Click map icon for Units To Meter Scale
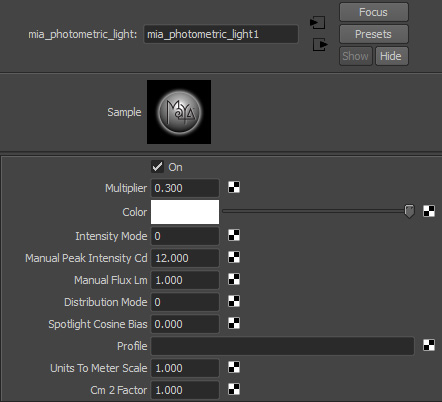The width and height of the screenshot is (442, 402). point(234,367)
